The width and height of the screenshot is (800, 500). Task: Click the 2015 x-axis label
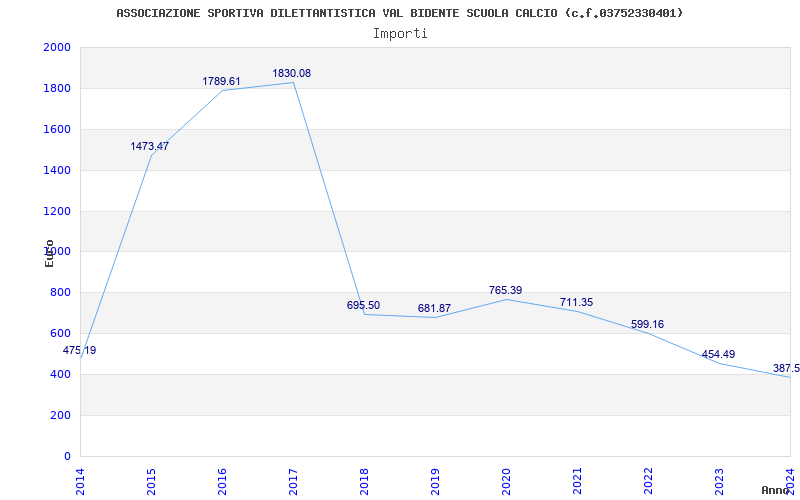point(152,481)
